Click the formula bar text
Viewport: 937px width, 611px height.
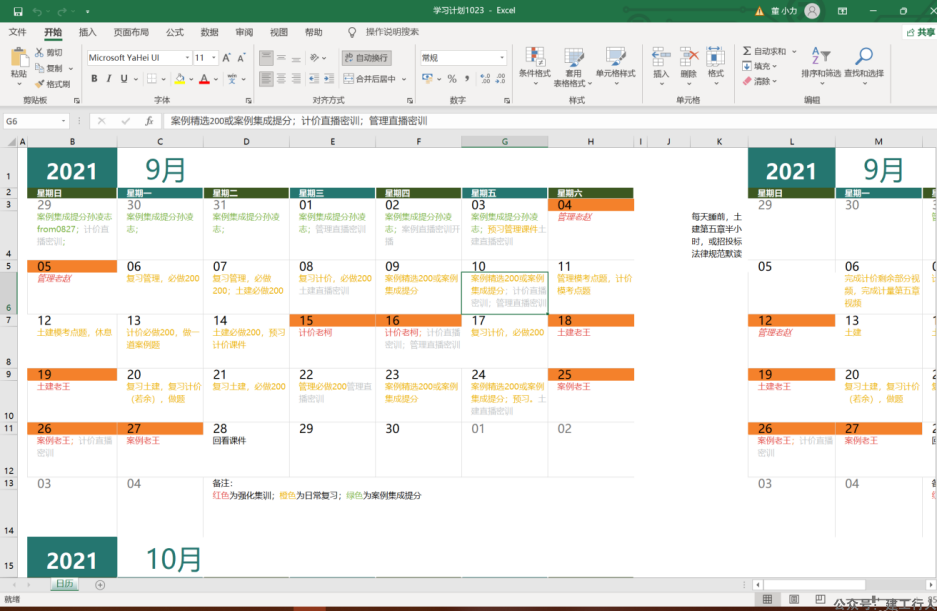pyautogui.click(x=299, y=121)
